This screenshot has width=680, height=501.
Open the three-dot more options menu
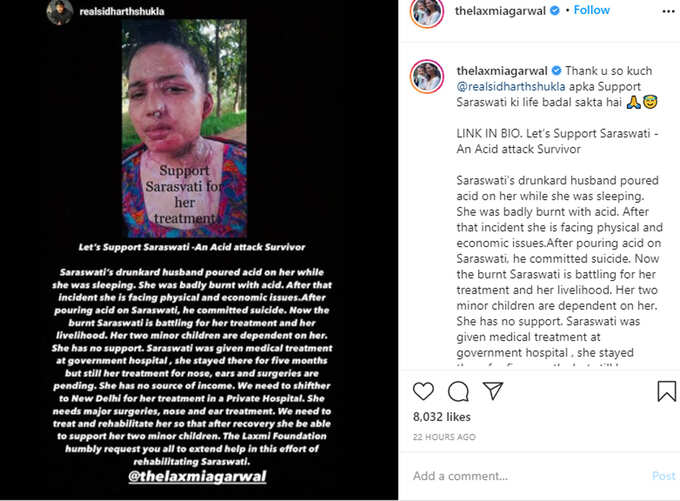coord(668,11)
